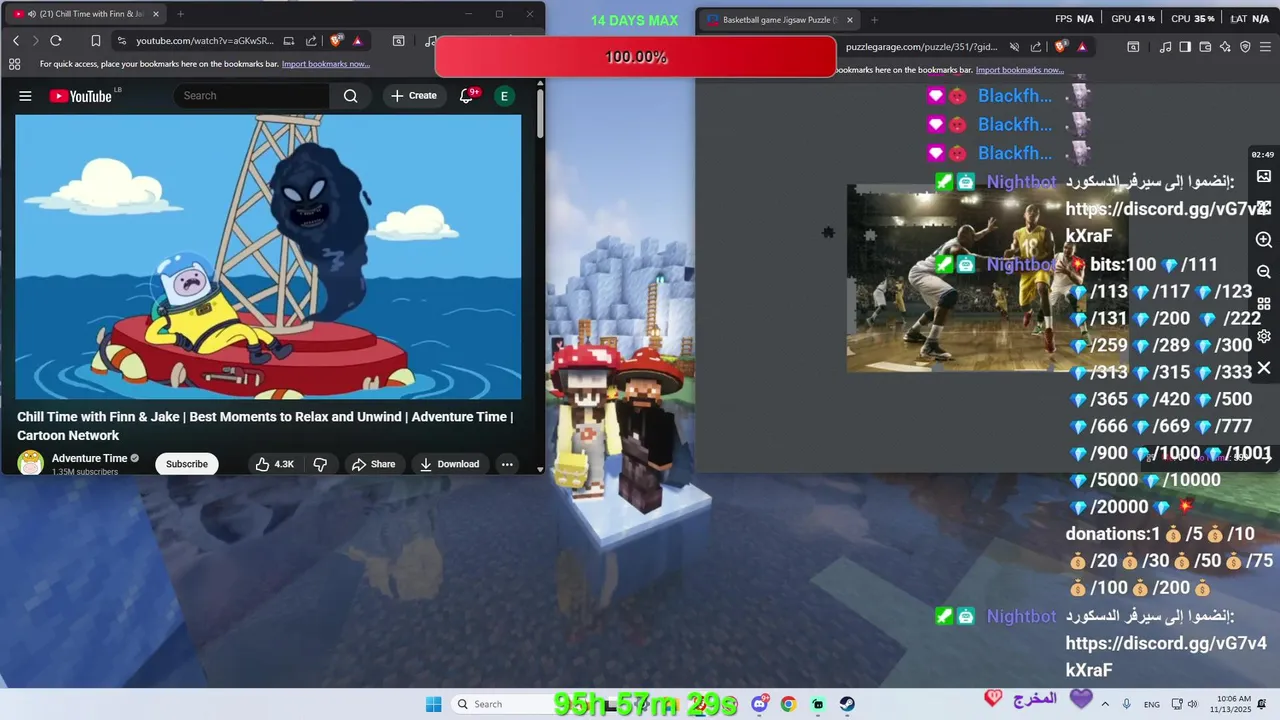
Task: Click the share icon in YouTube address bar
Action: 311,41
